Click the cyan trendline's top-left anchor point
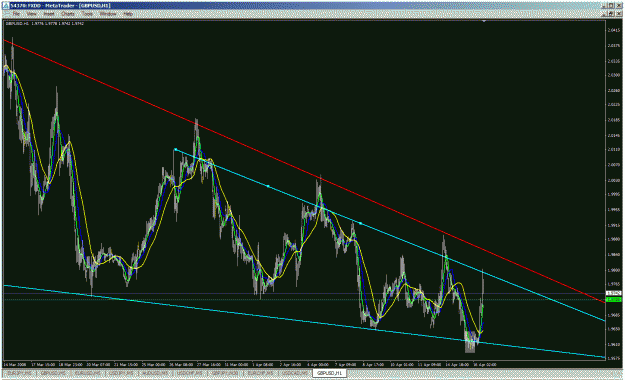The image size is (625, 380). click(175, 150)
